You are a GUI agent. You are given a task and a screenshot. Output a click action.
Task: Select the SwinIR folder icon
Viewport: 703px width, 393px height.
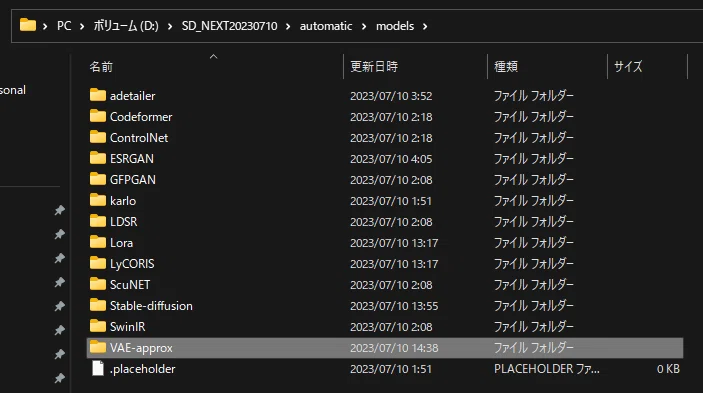(98, 326)
